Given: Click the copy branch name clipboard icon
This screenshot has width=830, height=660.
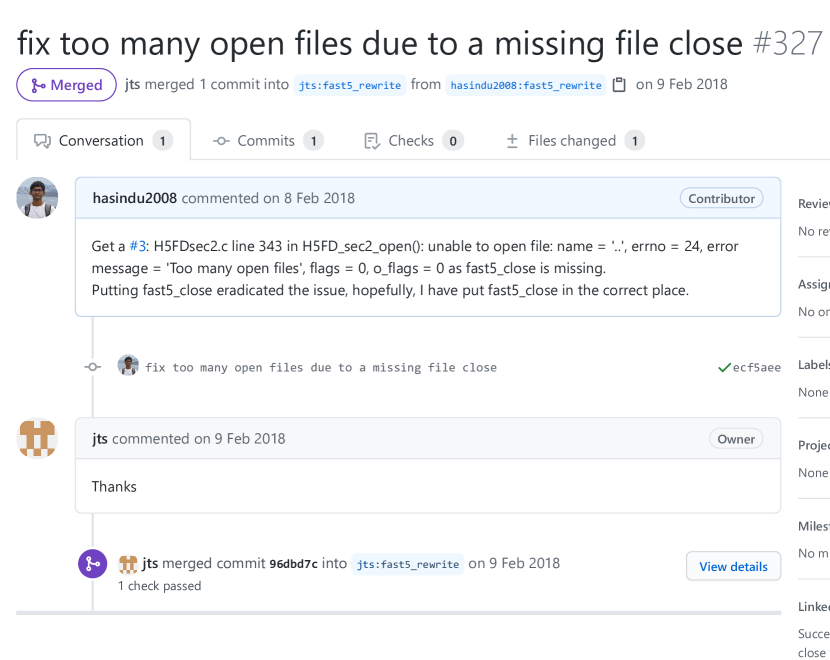Looking at the screenshot, I should pyautogui.click(x=619, y=85).
